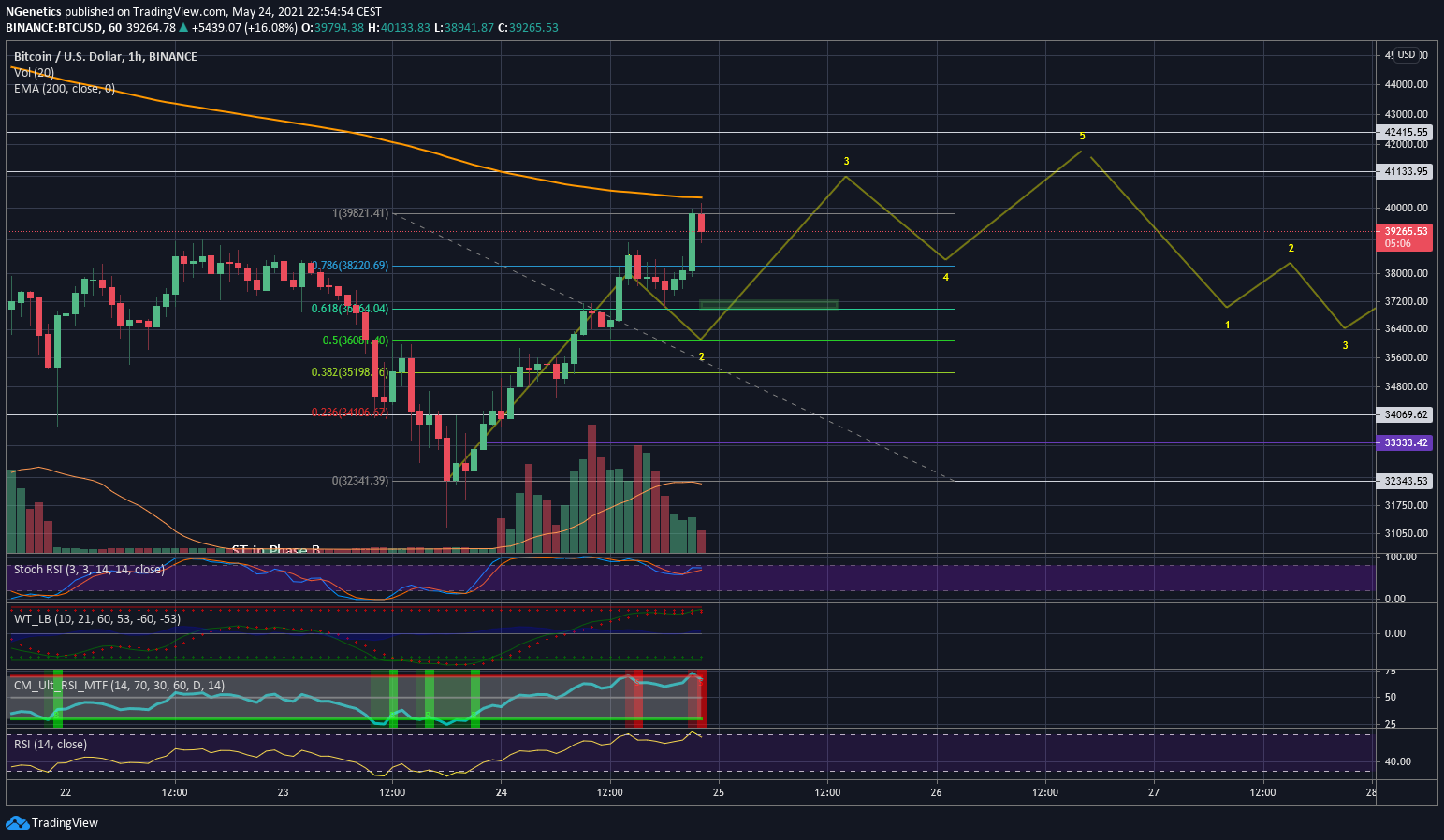Click date label 27 on time axis
1444x840 pixels.
pyautogui.click(x=1154, y=792)
